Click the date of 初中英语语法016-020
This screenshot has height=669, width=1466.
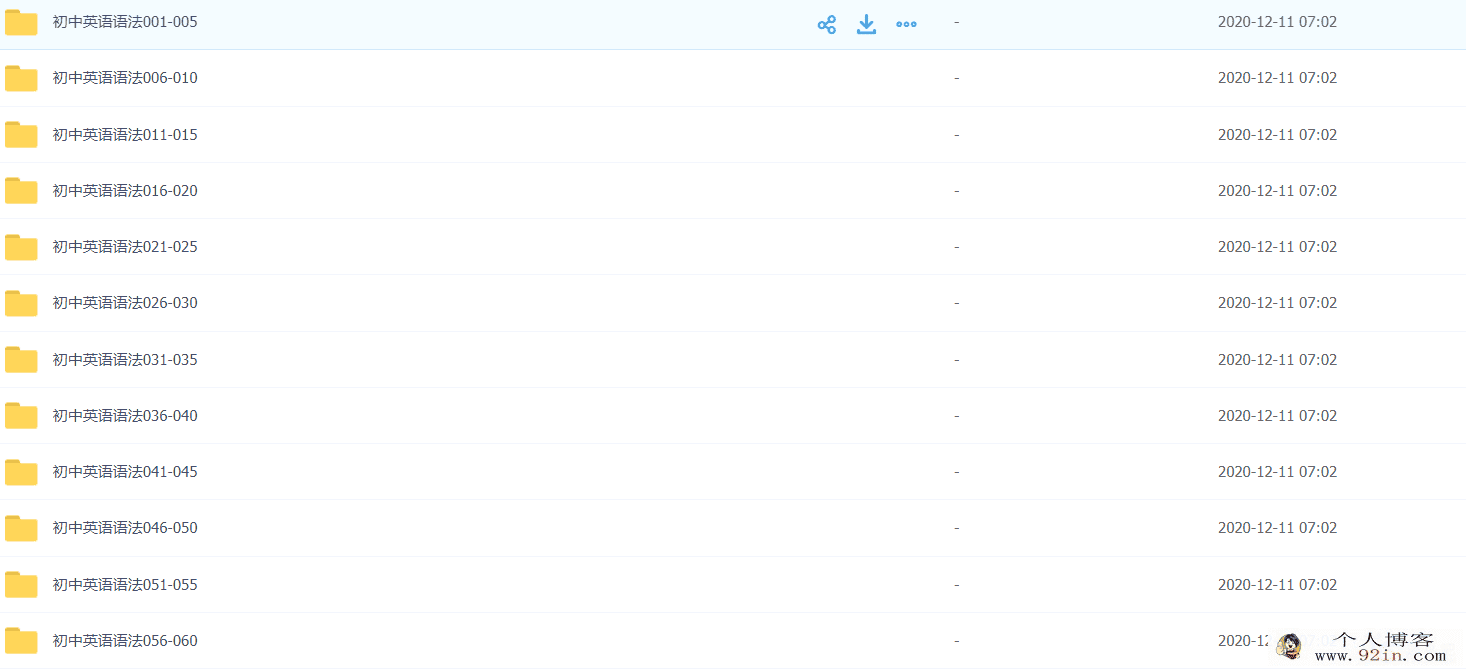coord(1277,190)
